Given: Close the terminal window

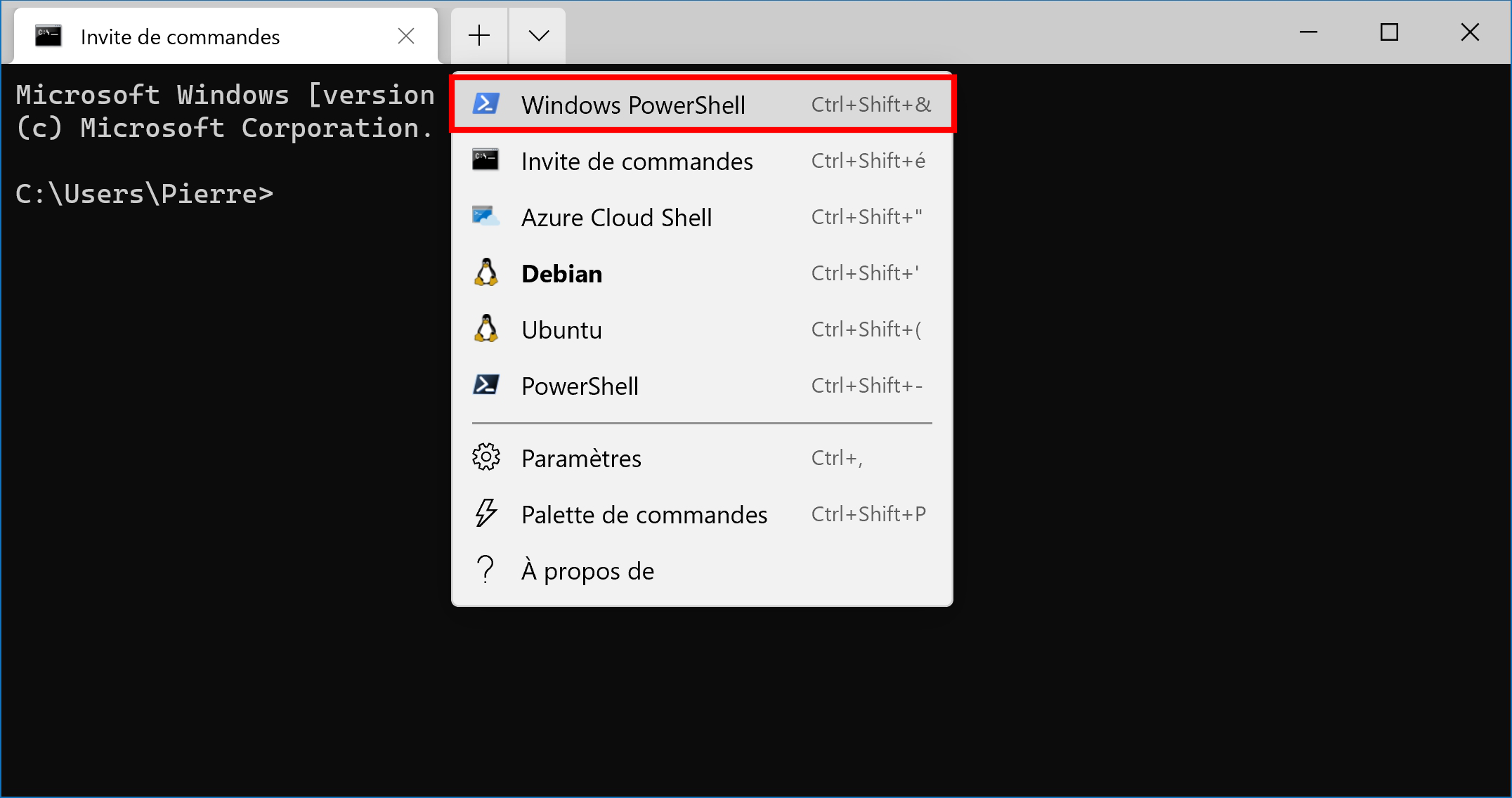Looking at the screenshot, I should (1470, 32).
